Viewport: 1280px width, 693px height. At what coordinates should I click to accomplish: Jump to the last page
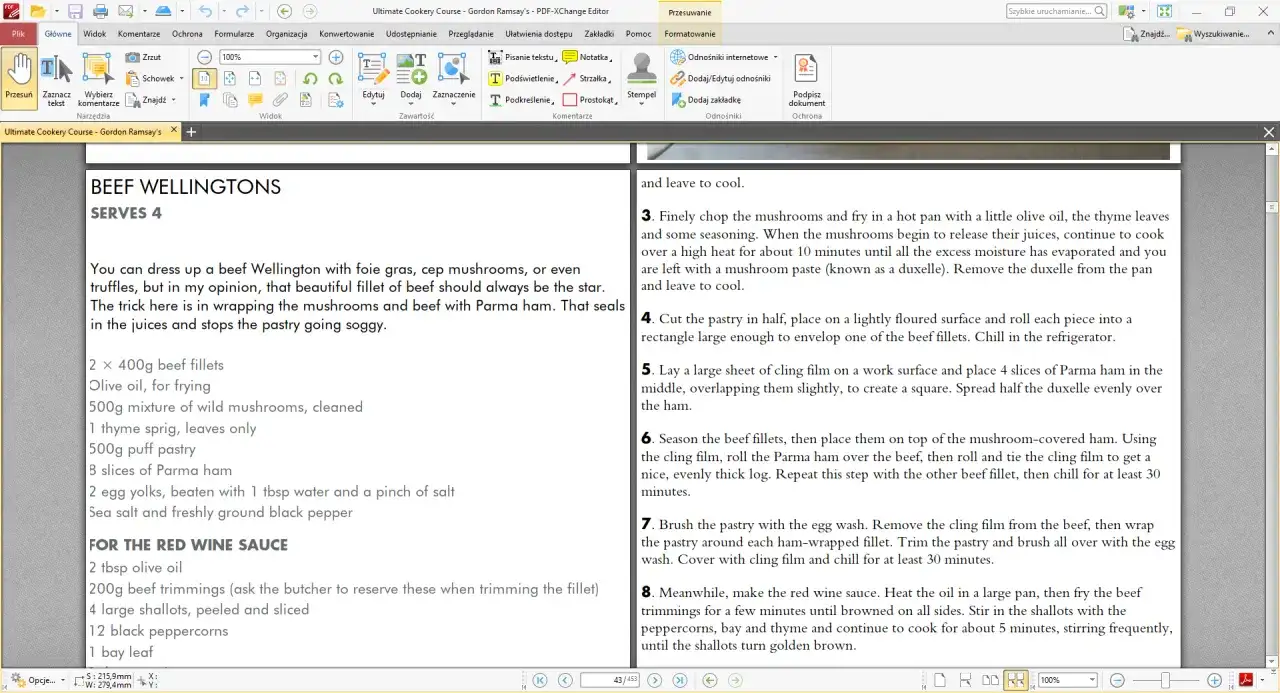coord(680,680)
